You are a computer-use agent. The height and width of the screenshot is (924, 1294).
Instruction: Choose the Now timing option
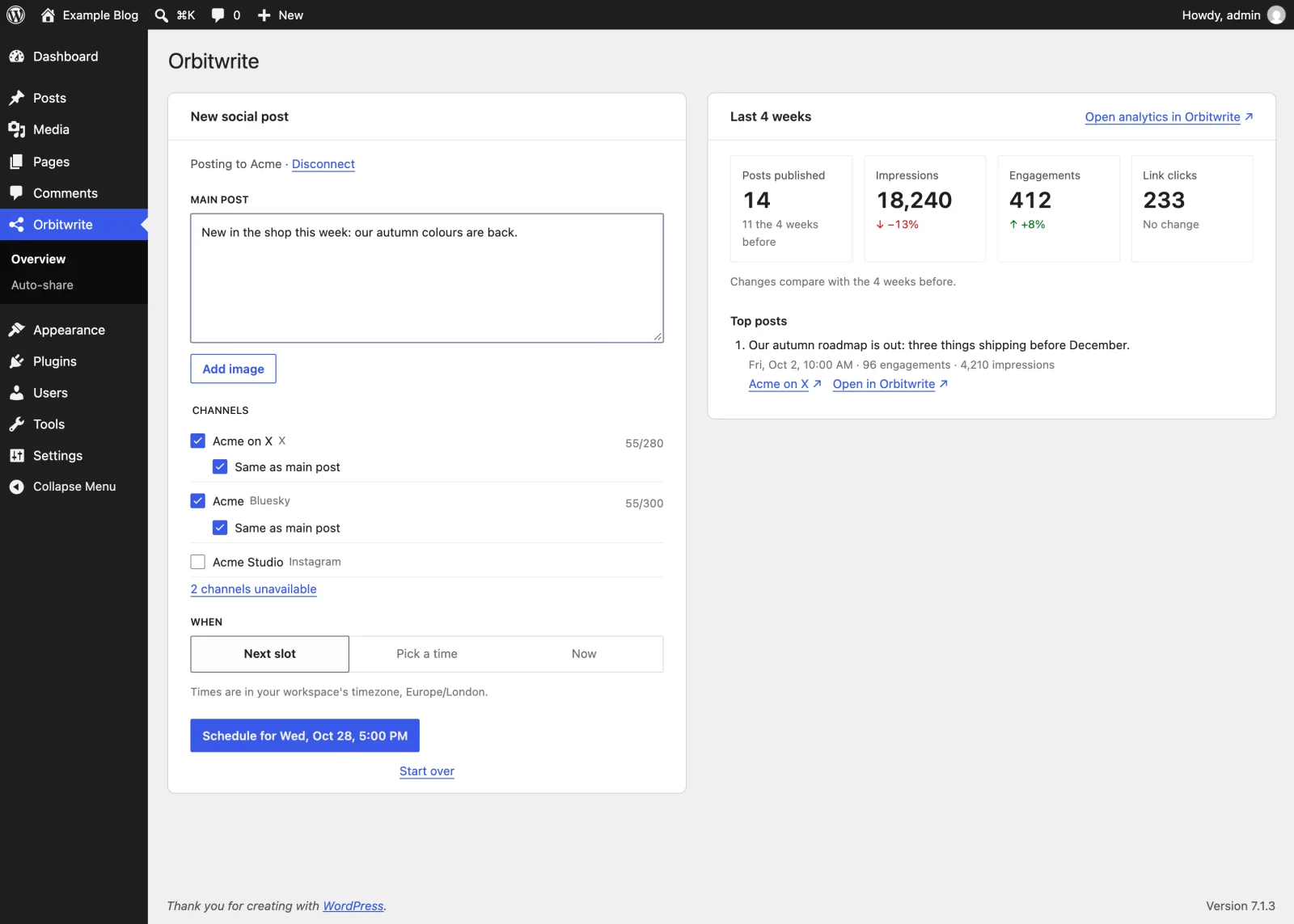(x=584, y=654)
